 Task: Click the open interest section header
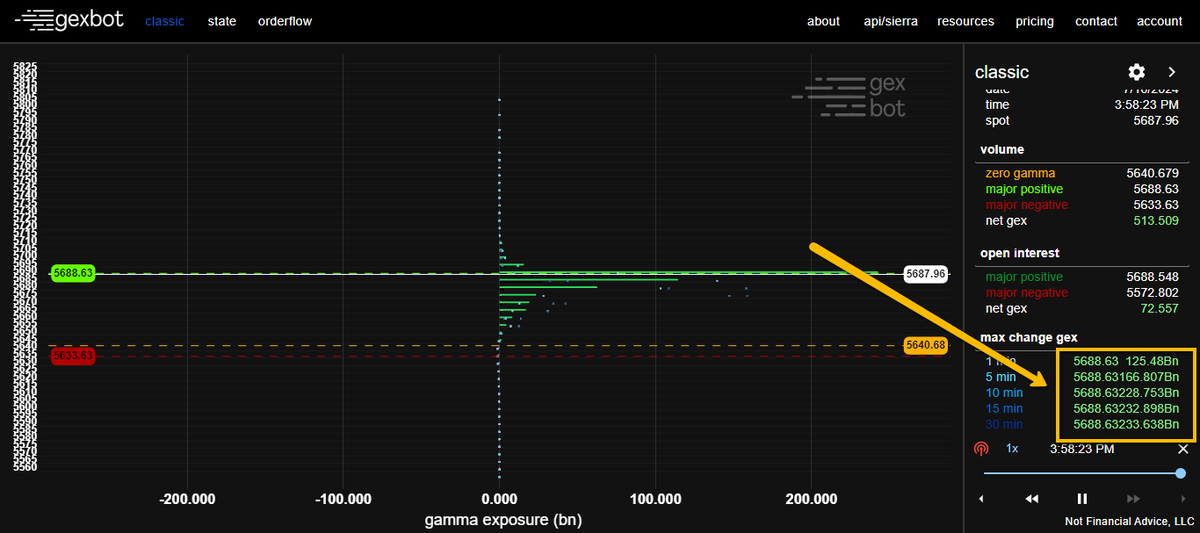click(x=1020, y=253)
